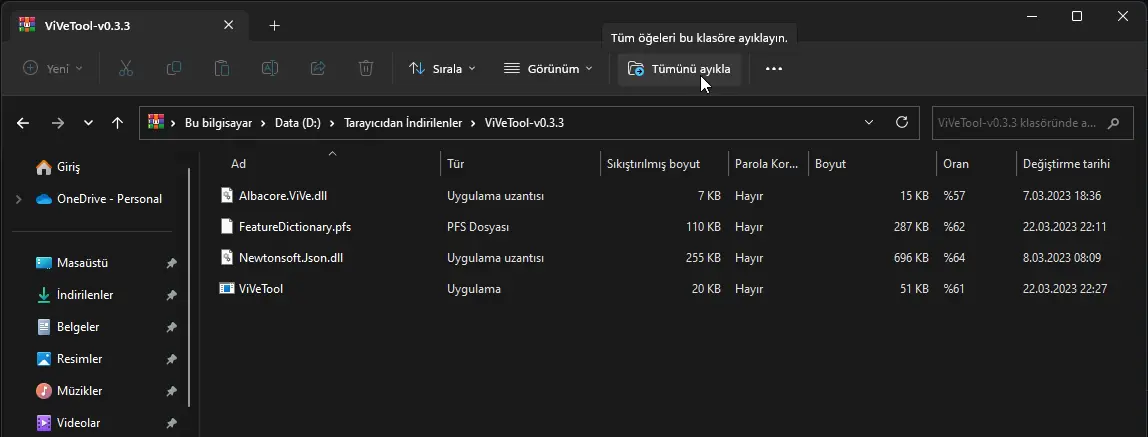This screenshot has height=437, width=1148.
Task: Sort by Oran column header
Action: (956, 164)
